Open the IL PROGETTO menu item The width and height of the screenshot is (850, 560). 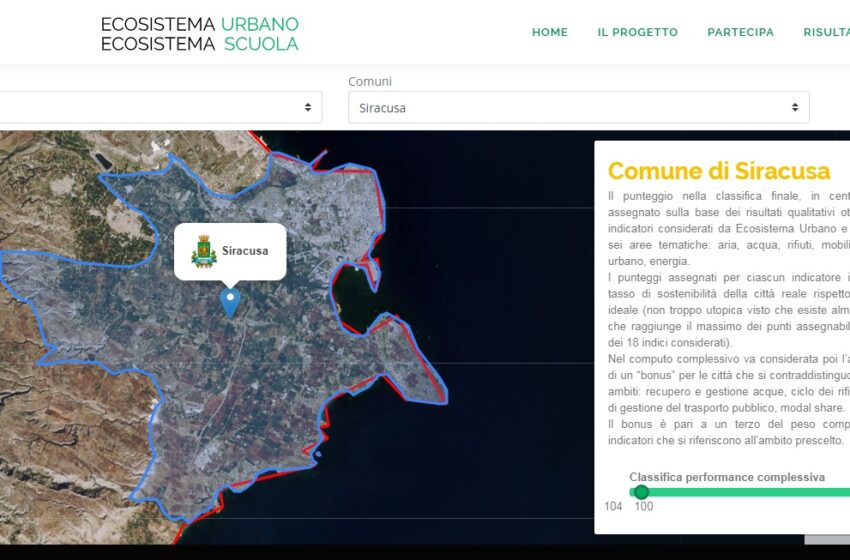[637, 32]
